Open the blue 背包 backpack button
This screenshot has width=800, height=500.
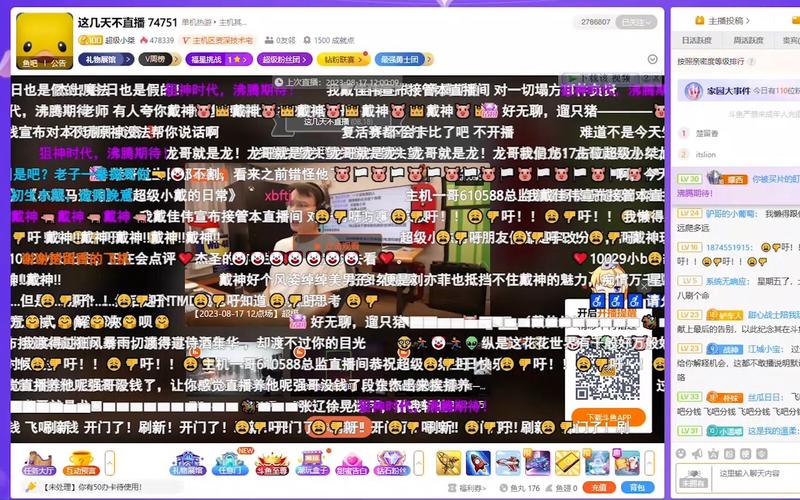pyautogui.click(x=638, y=487)
